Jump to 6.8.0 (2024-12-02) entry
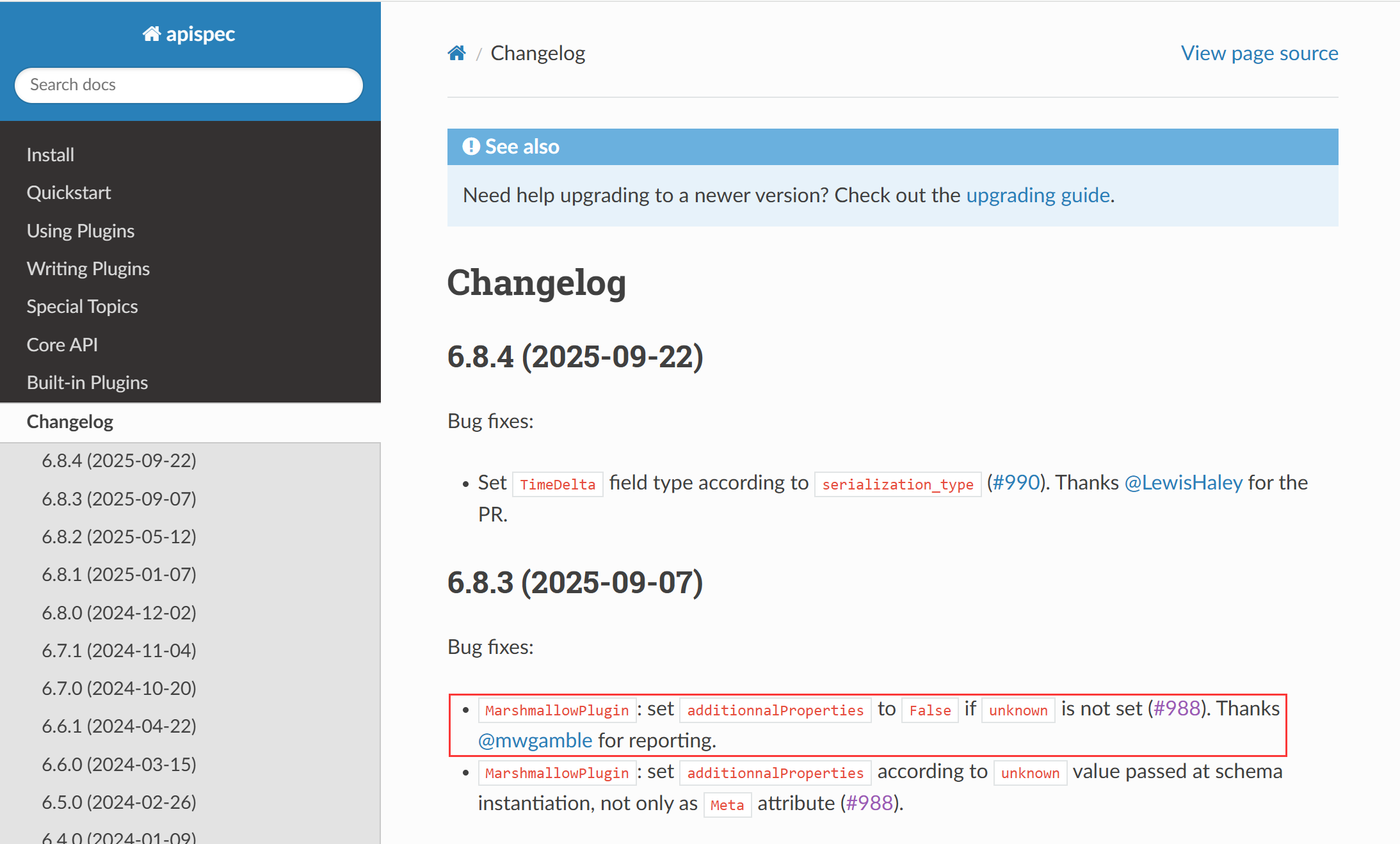Image resolution: width=1400 pixels, height=844 pixels. [119, 612]
